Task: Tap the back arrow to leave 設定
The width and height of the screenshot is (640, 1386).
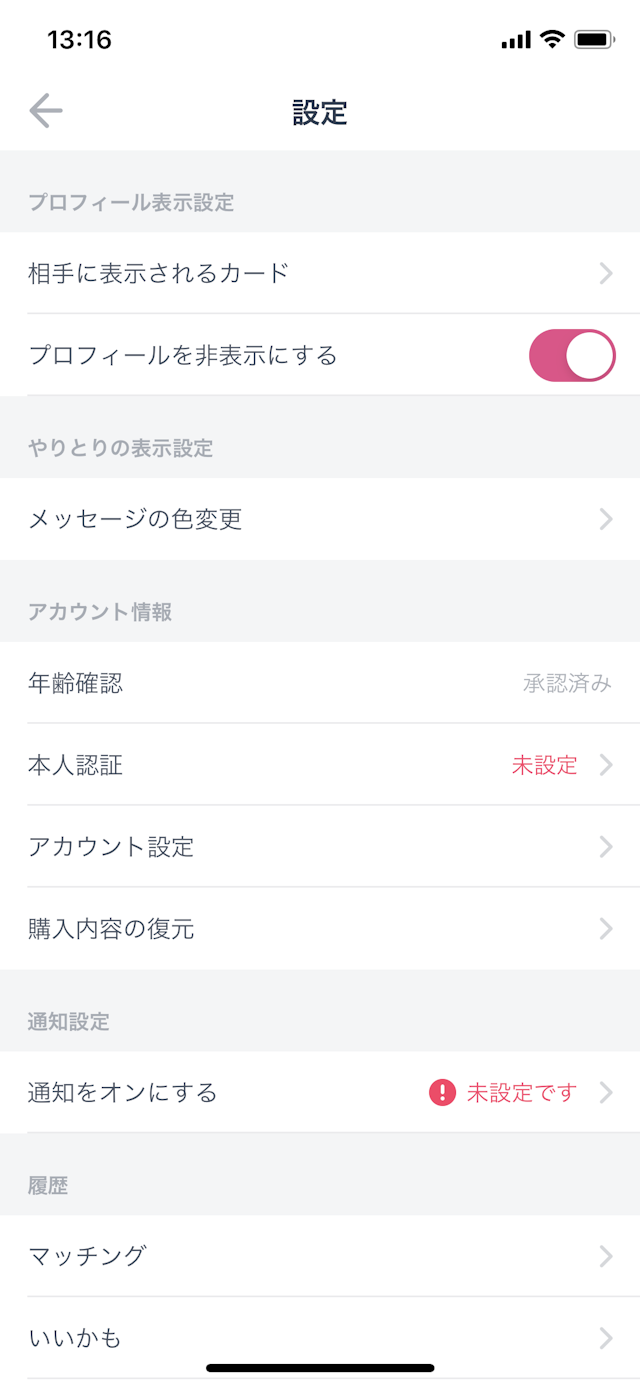Action: point(46,110)
